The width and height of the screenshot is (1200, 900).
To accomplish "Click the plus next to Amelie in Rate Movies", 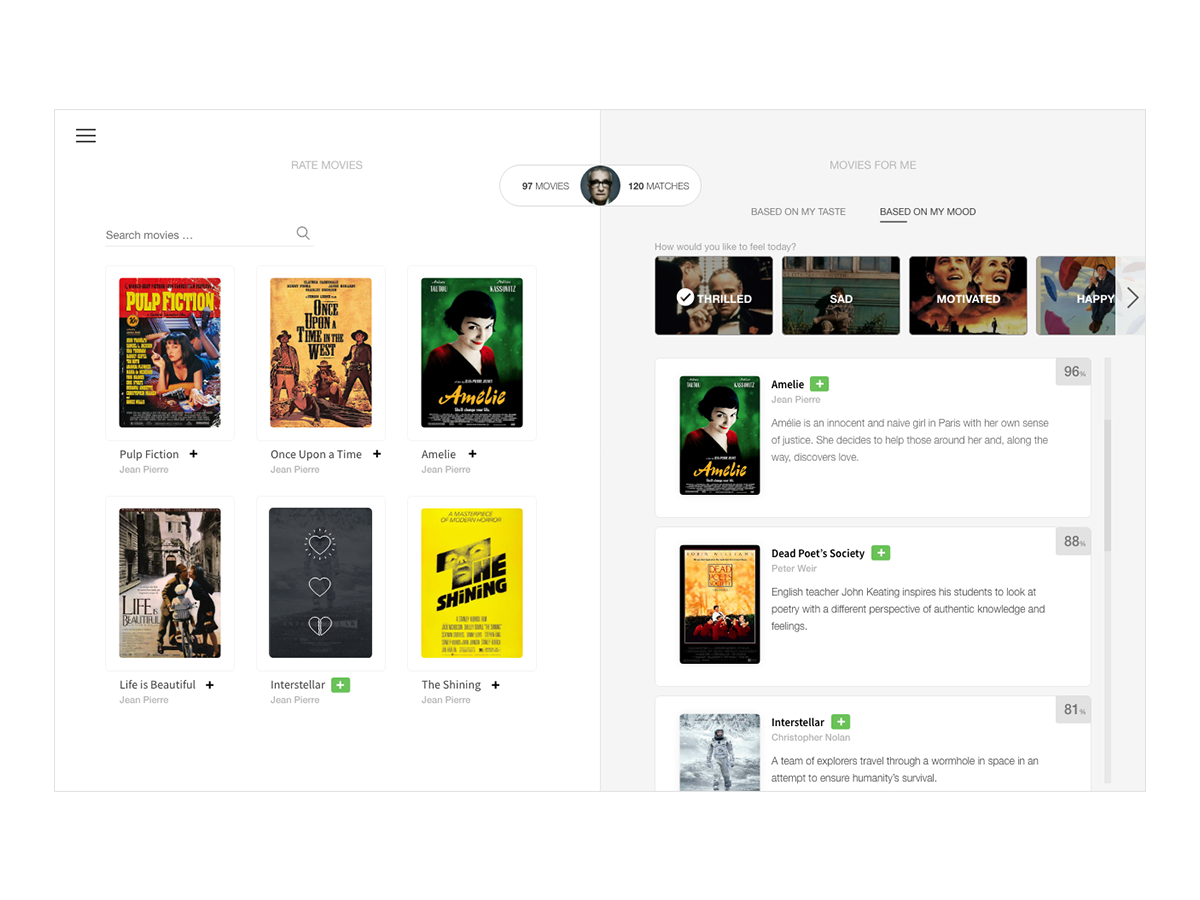I will click(473, 454).
